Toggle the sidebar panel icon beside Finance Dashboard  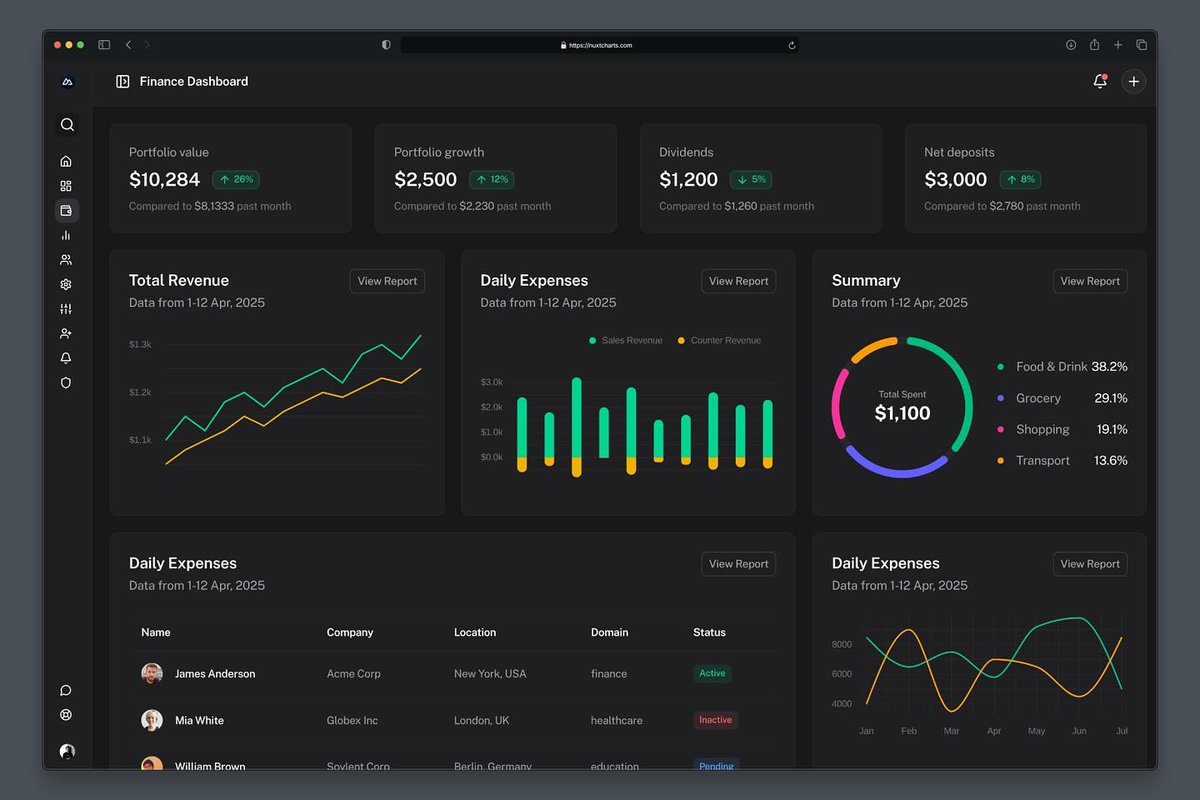point(123,82)
